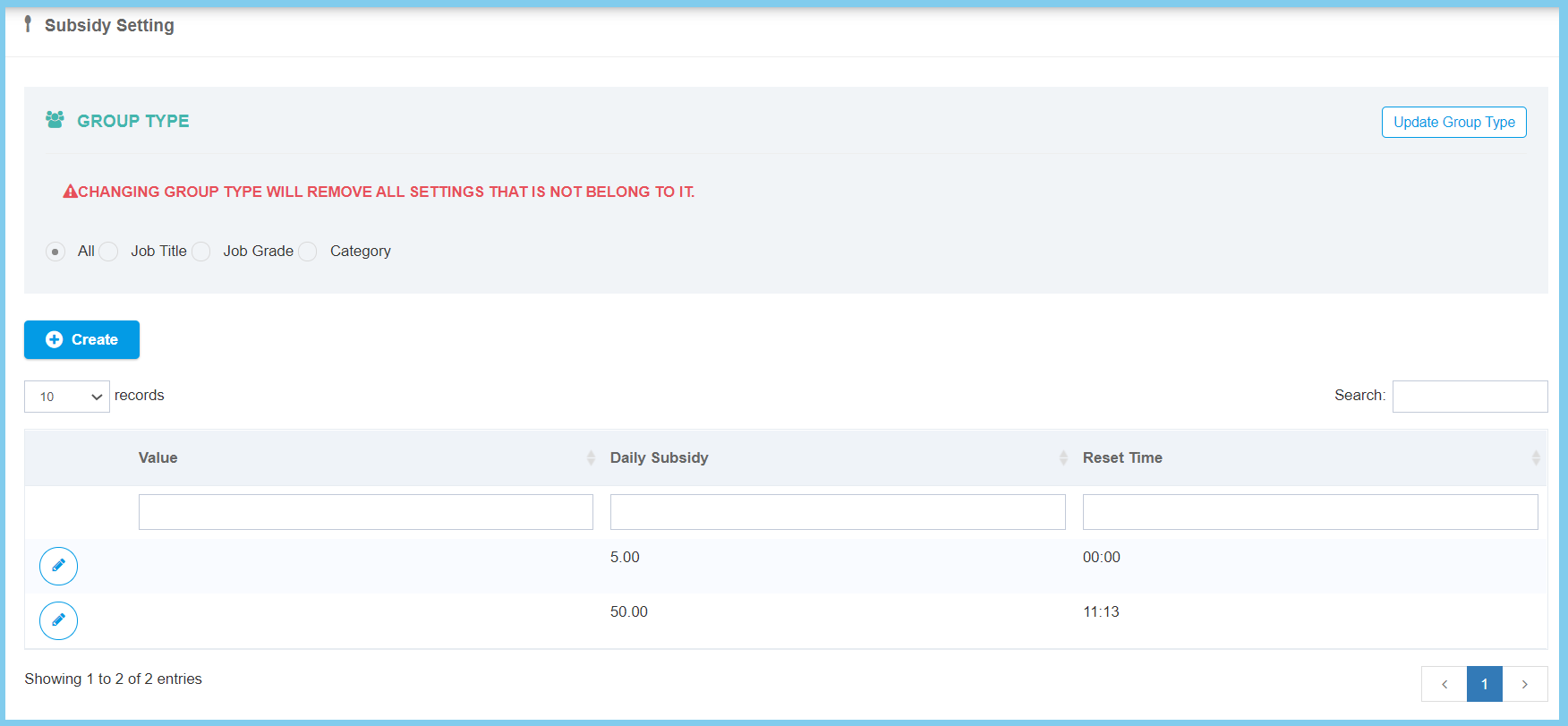Screen dimensions: 1568x726
Task: Focus the Search input field
Action: [1470, 397]
